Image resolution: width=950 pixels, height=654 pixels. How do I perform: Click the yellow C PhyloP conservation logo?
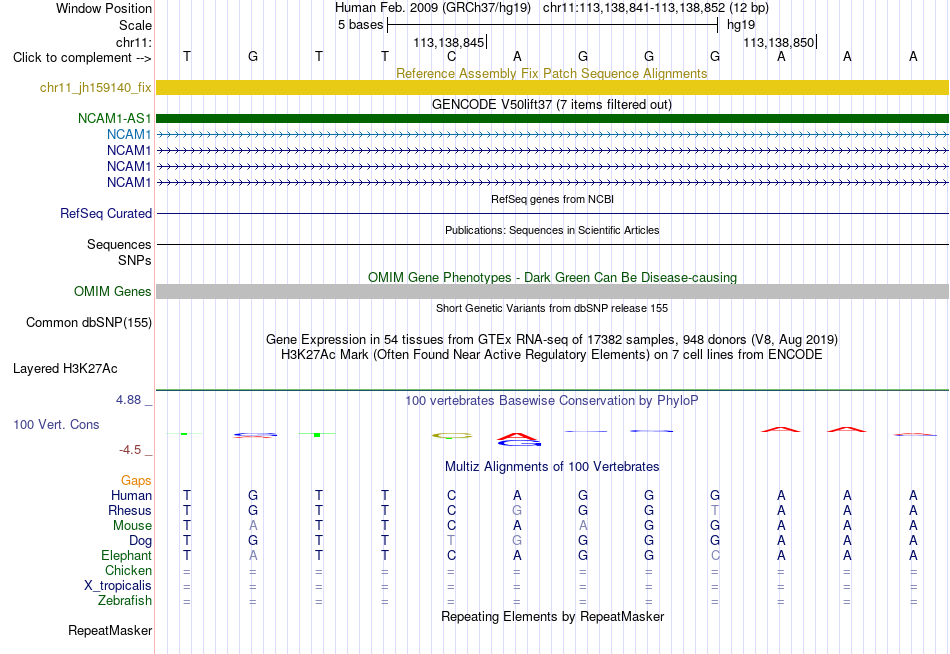click(x=452, y=435)
